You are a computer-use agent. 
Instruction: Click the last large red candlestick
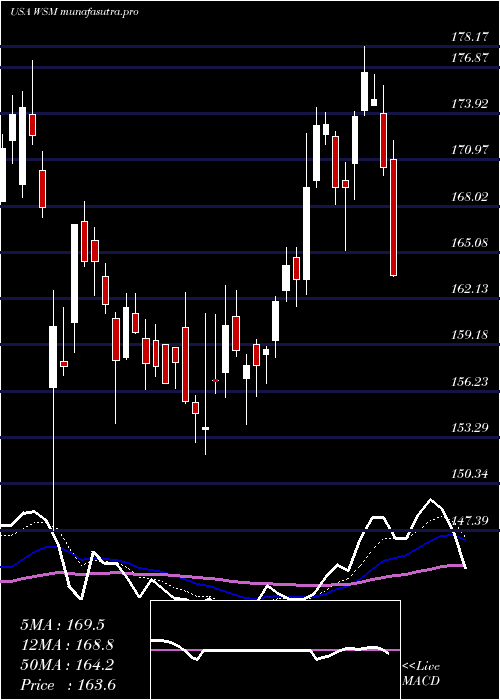pyautogui.click(x=393, y=217)
